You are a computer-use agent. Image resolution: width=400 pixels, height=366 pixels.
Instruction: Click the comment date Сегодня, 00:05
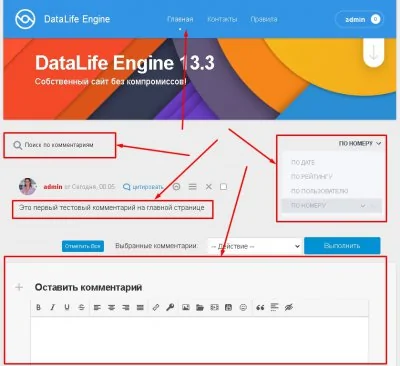93,187
